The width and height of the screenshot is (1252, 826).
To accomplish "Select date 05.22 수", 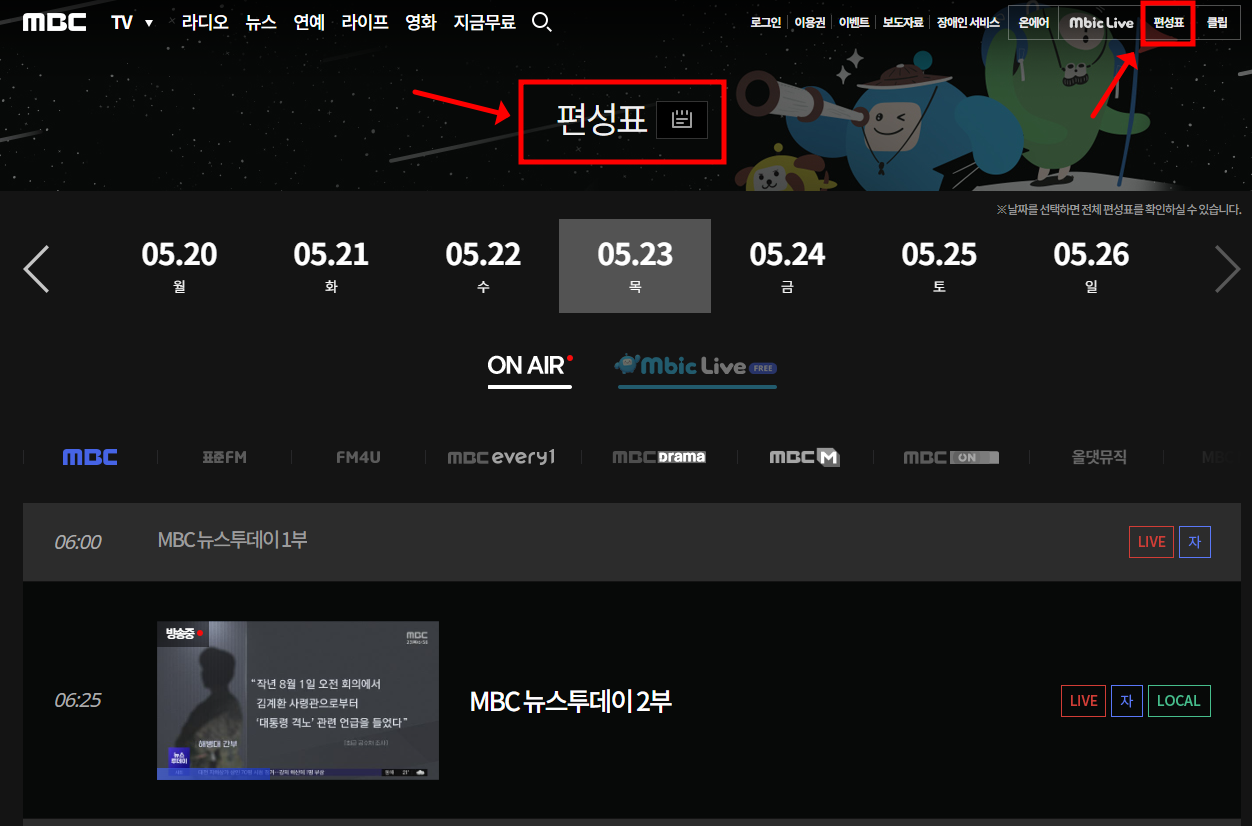I will click(x=483, y=266).
